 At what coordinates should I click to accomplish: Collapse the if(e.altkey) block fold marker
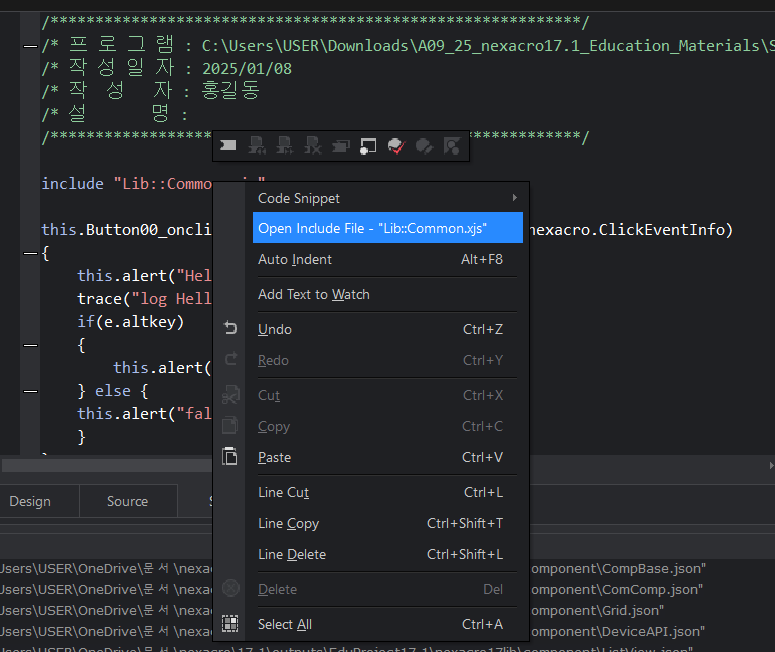click(31, 345)
